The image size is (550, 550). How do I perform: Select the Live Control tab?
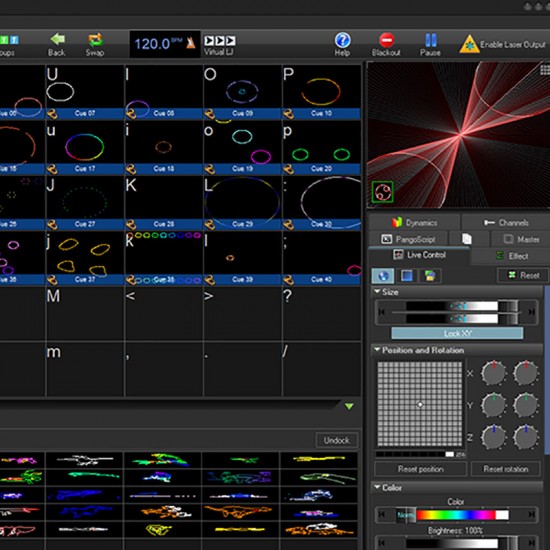click(x=419, y=255)
